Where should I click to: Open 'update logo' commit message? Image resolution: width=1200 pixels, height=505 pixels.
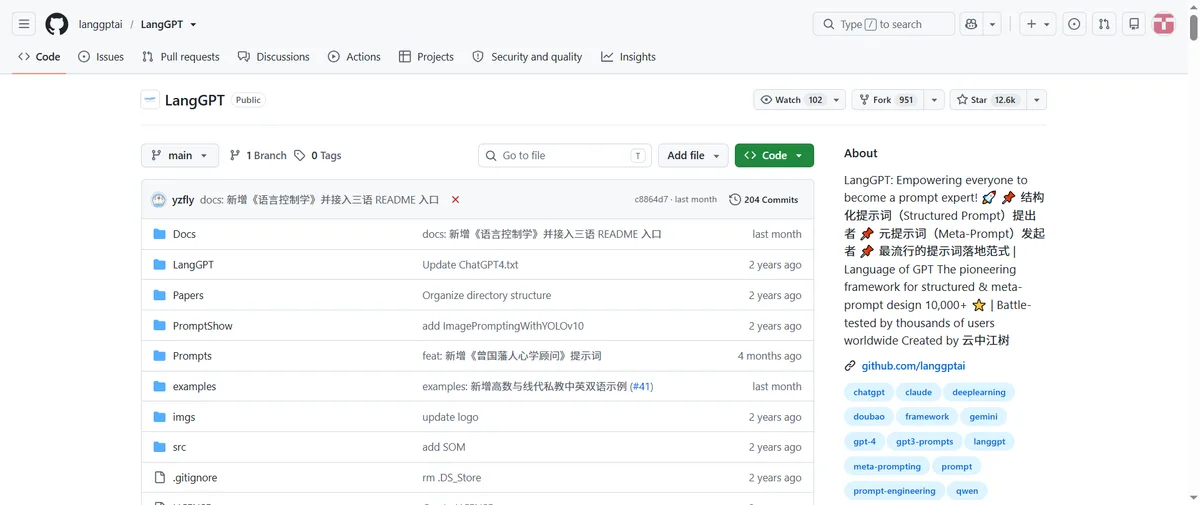[450, 417]
